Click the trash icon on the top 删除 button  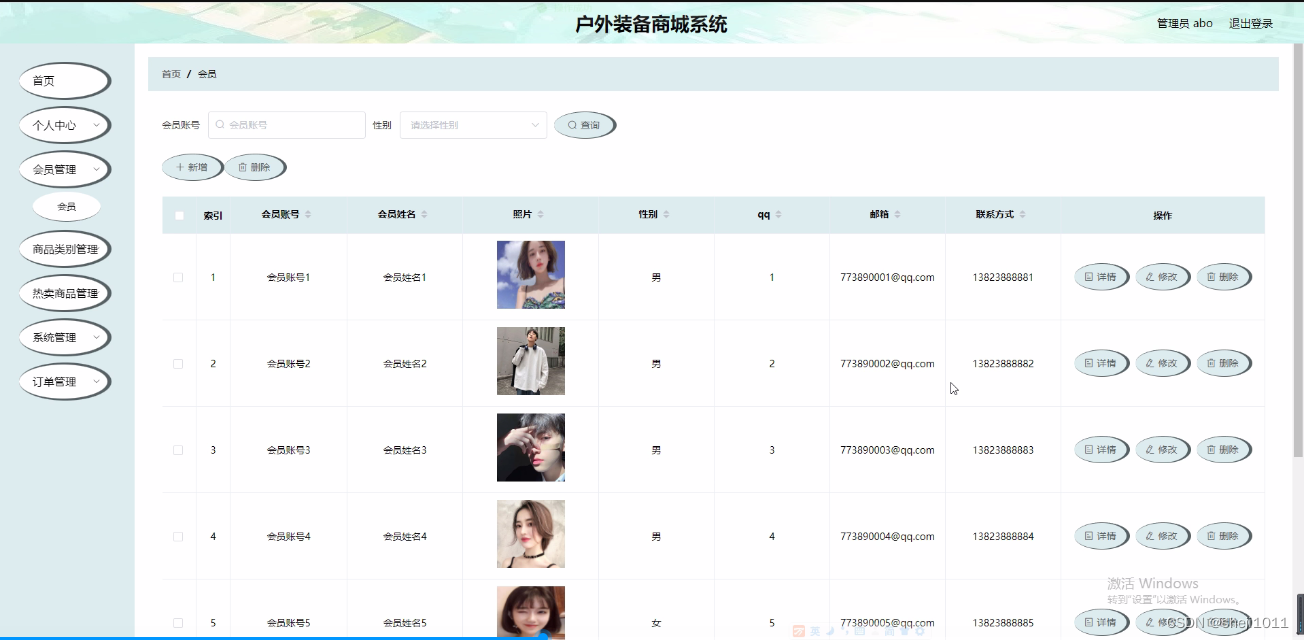click(x=243, y=166)
